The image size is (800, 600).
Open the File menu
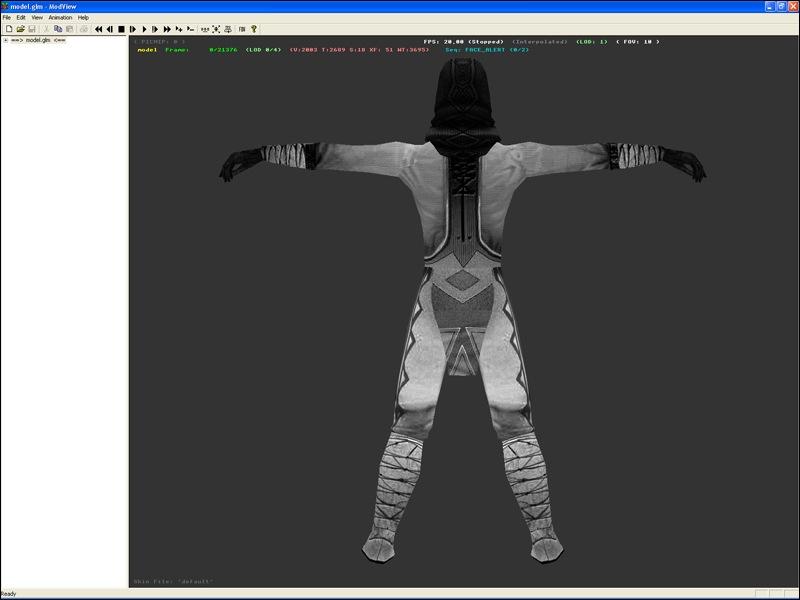[6, 17]
